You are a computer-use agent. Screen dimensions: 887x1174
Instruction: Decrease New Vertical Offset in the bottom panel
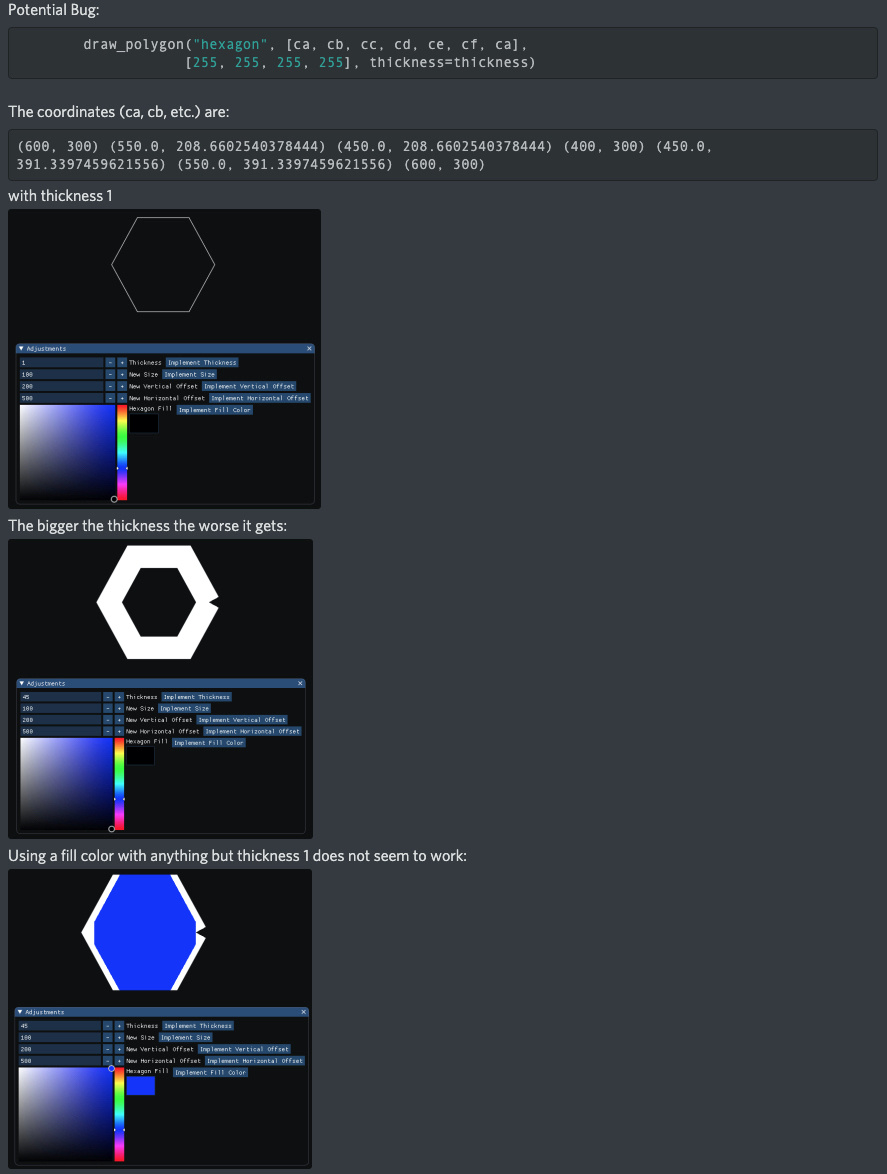click(x=108, y=1049)
